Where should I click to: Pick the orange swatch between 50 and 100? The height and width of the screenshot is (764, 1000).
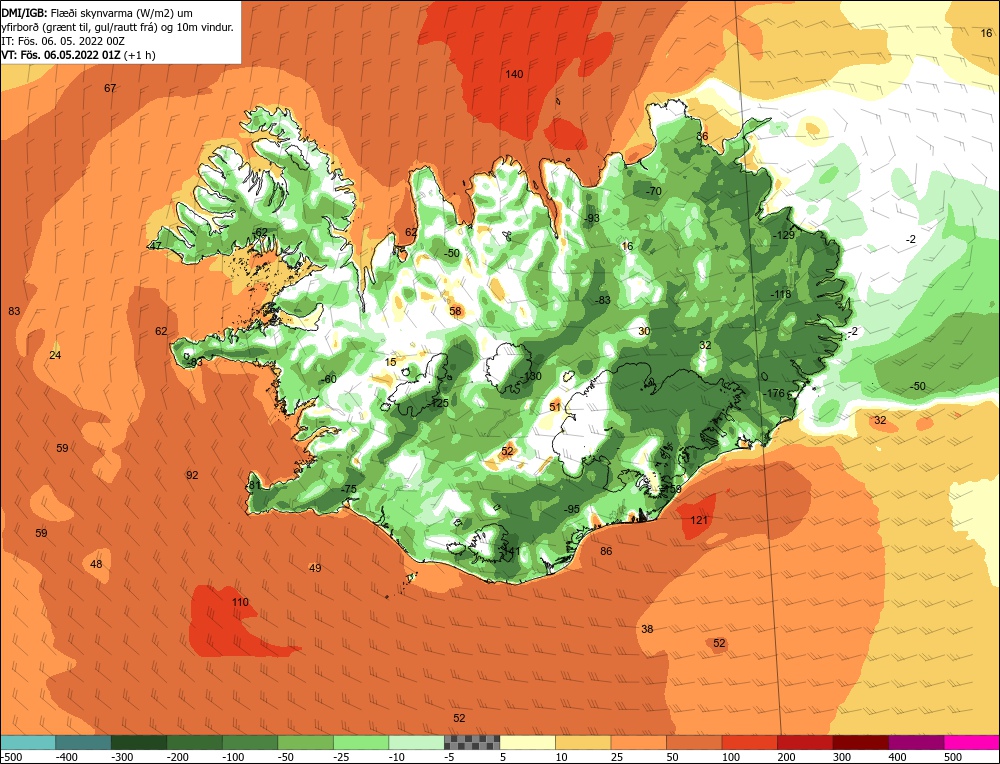694,742
